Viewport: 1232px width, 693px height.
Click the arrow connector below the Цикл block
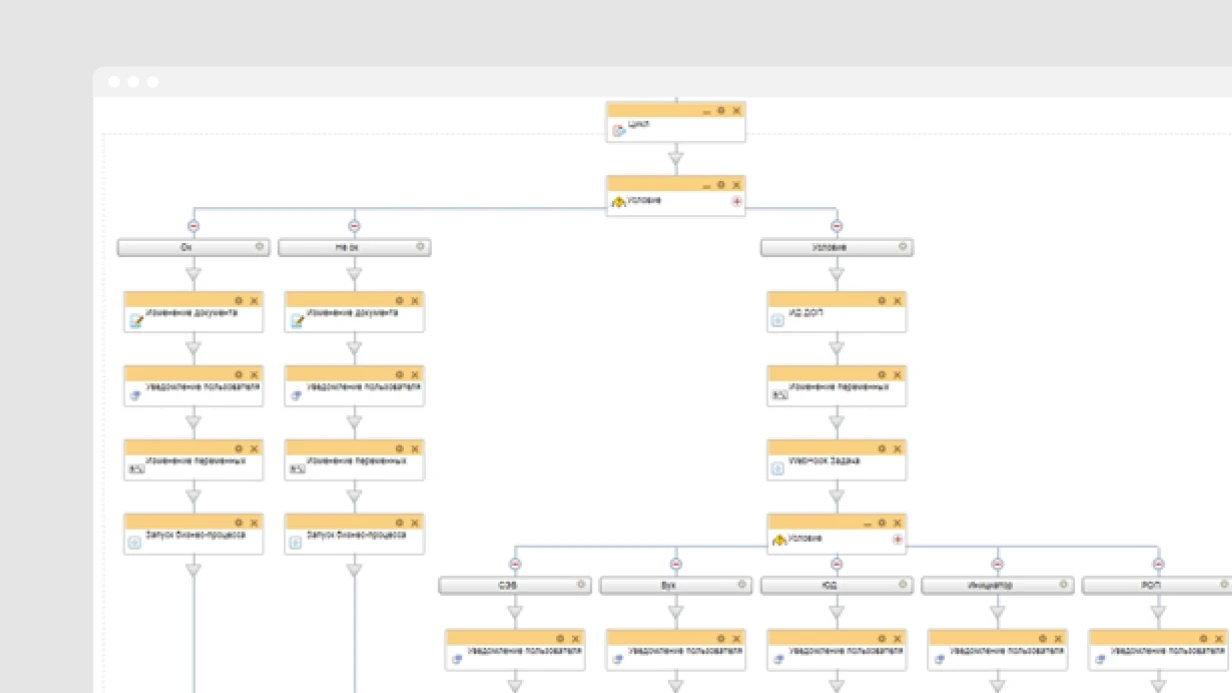pyautogui.click(x=676, y=159)
